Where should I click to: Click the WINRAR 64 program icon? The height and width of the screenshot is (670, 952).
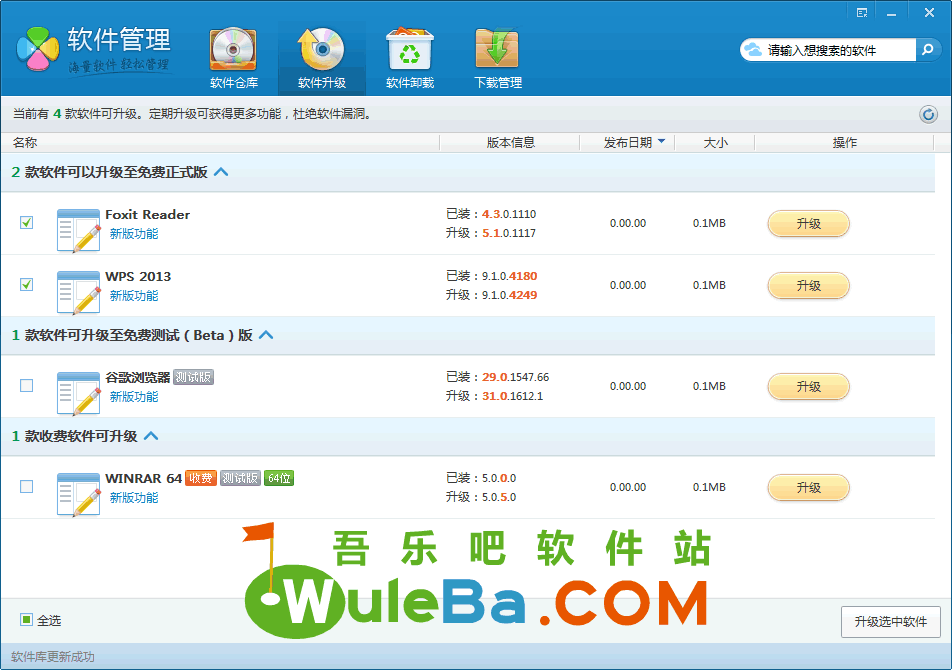pyautogui.click(x=78, y=495)
